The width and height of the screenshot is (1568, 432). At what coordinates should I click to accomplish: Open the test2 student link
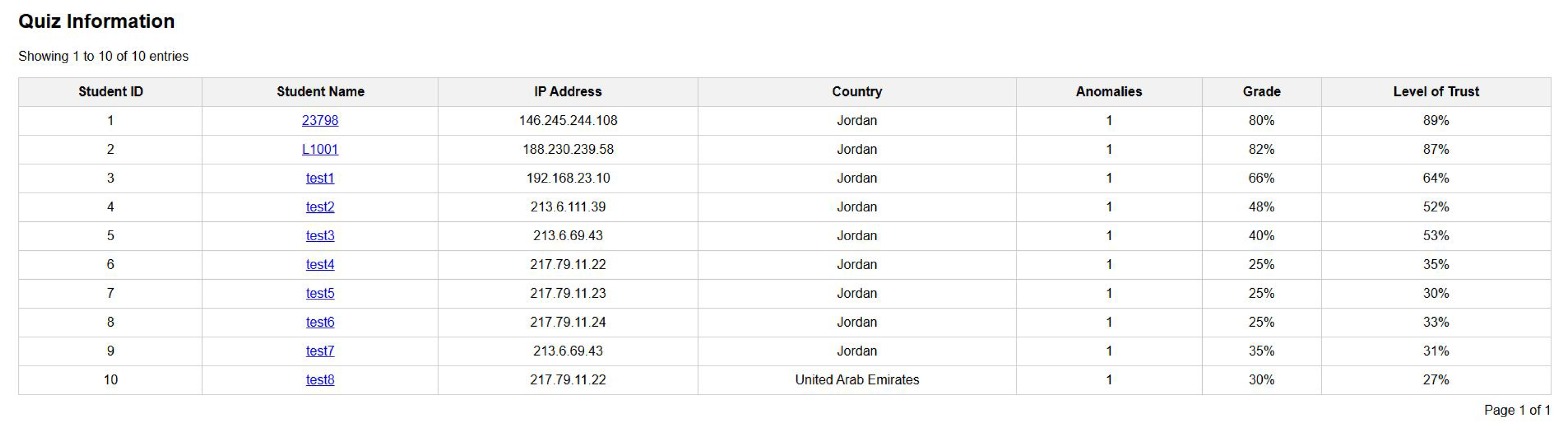pos(319,207)
